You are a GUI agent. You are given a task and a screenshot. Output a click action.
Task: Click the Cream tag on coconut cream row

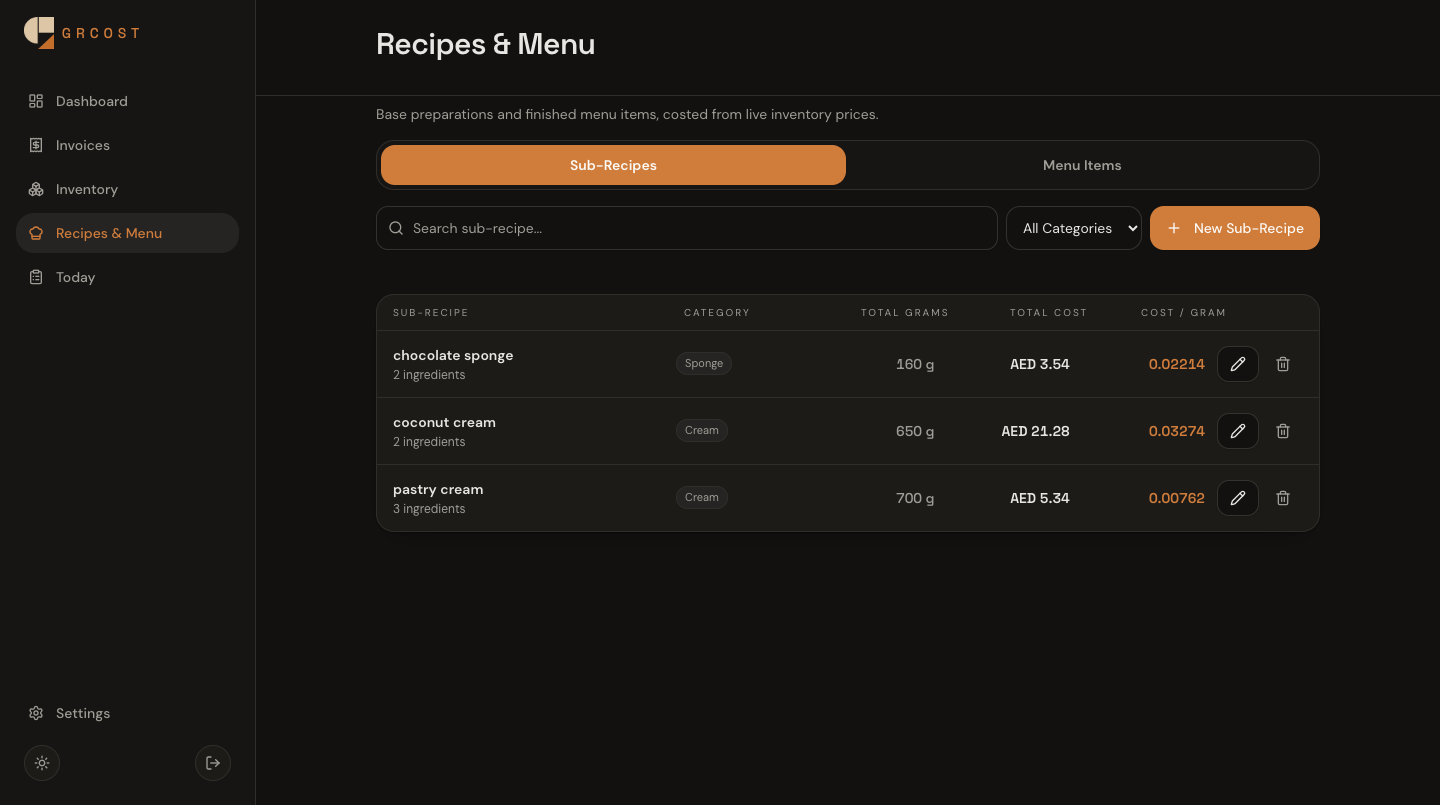click(702, 430)
